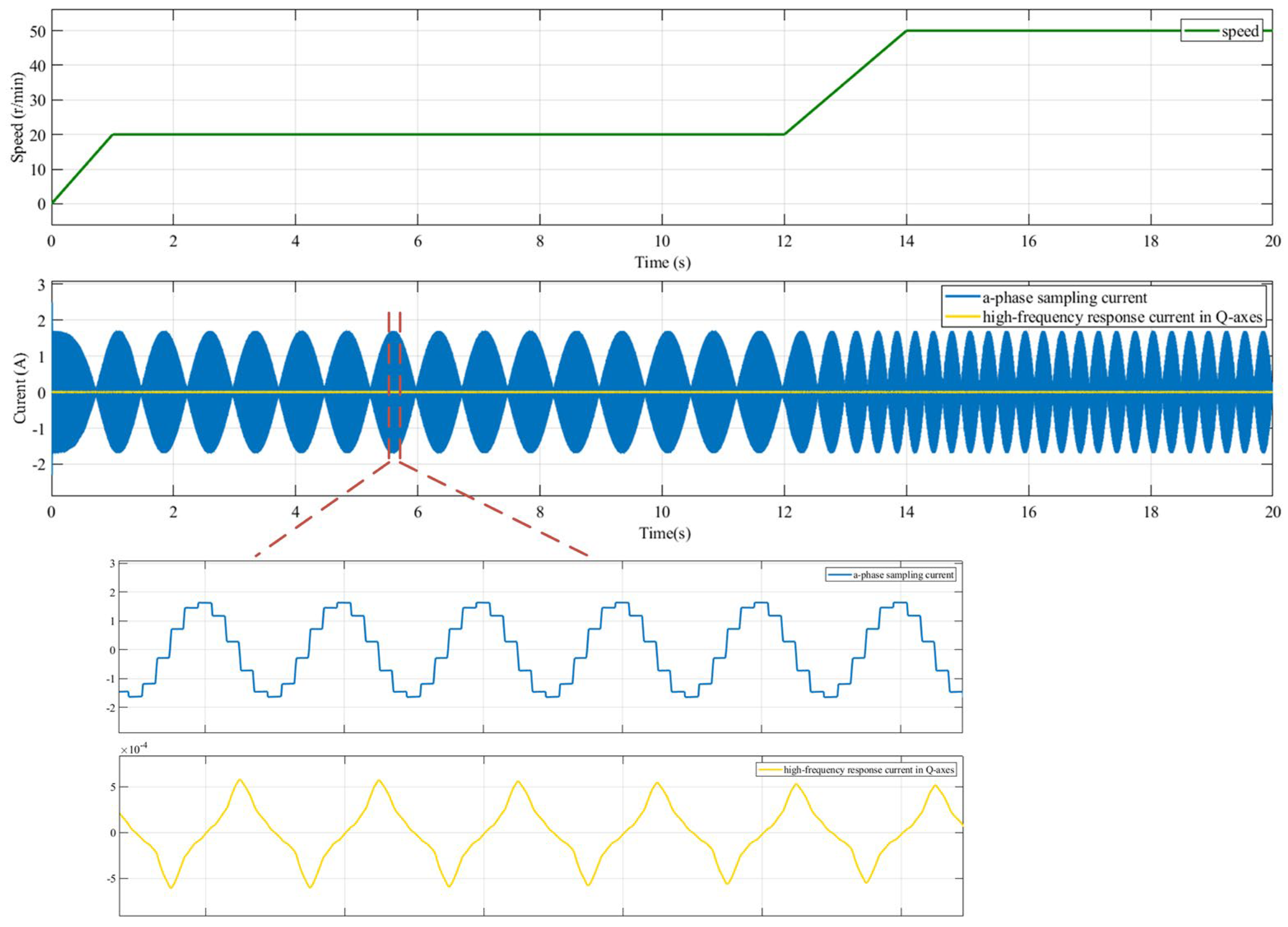Click the first stepped peak of the blue zoomed waveform
Screen dimensions: 1288x927
pos(205,603)
